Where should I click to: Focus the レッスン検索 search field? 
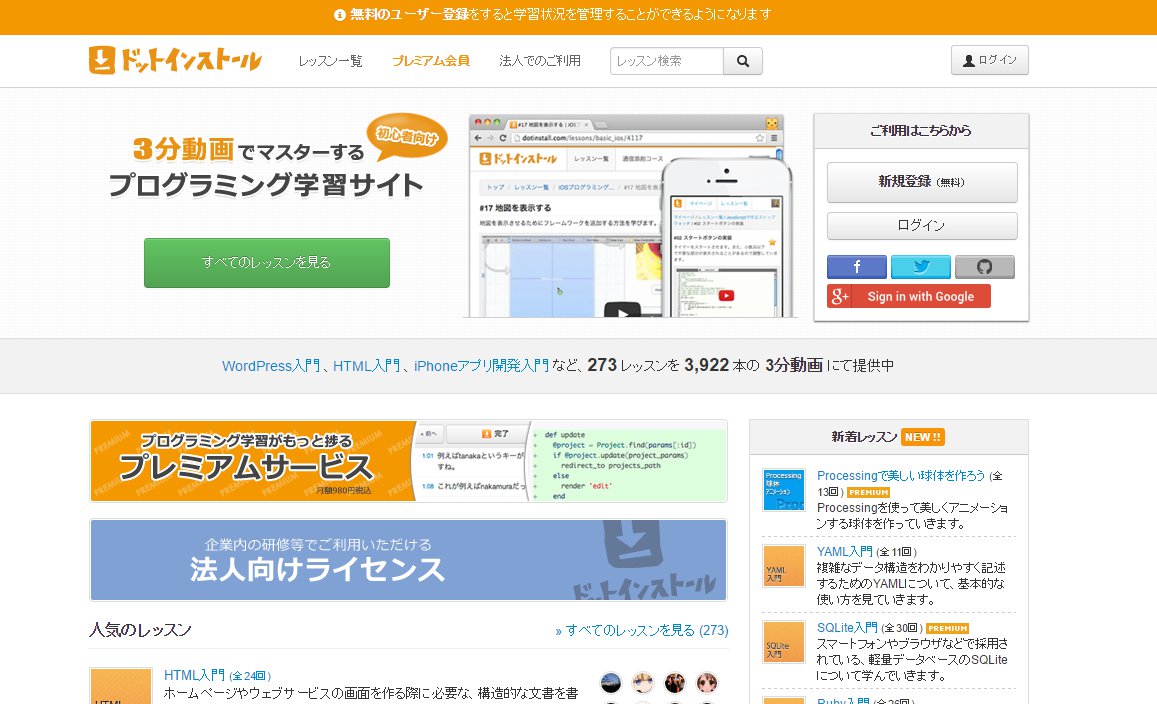(667, 61)
